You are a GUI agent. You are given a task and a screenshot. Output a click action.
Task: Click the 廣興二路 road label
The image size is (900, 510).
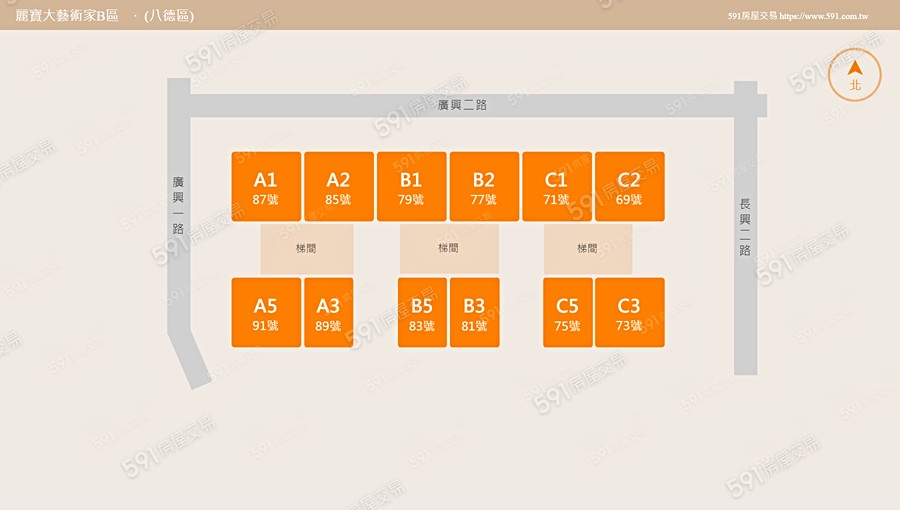tap(462, 105)
